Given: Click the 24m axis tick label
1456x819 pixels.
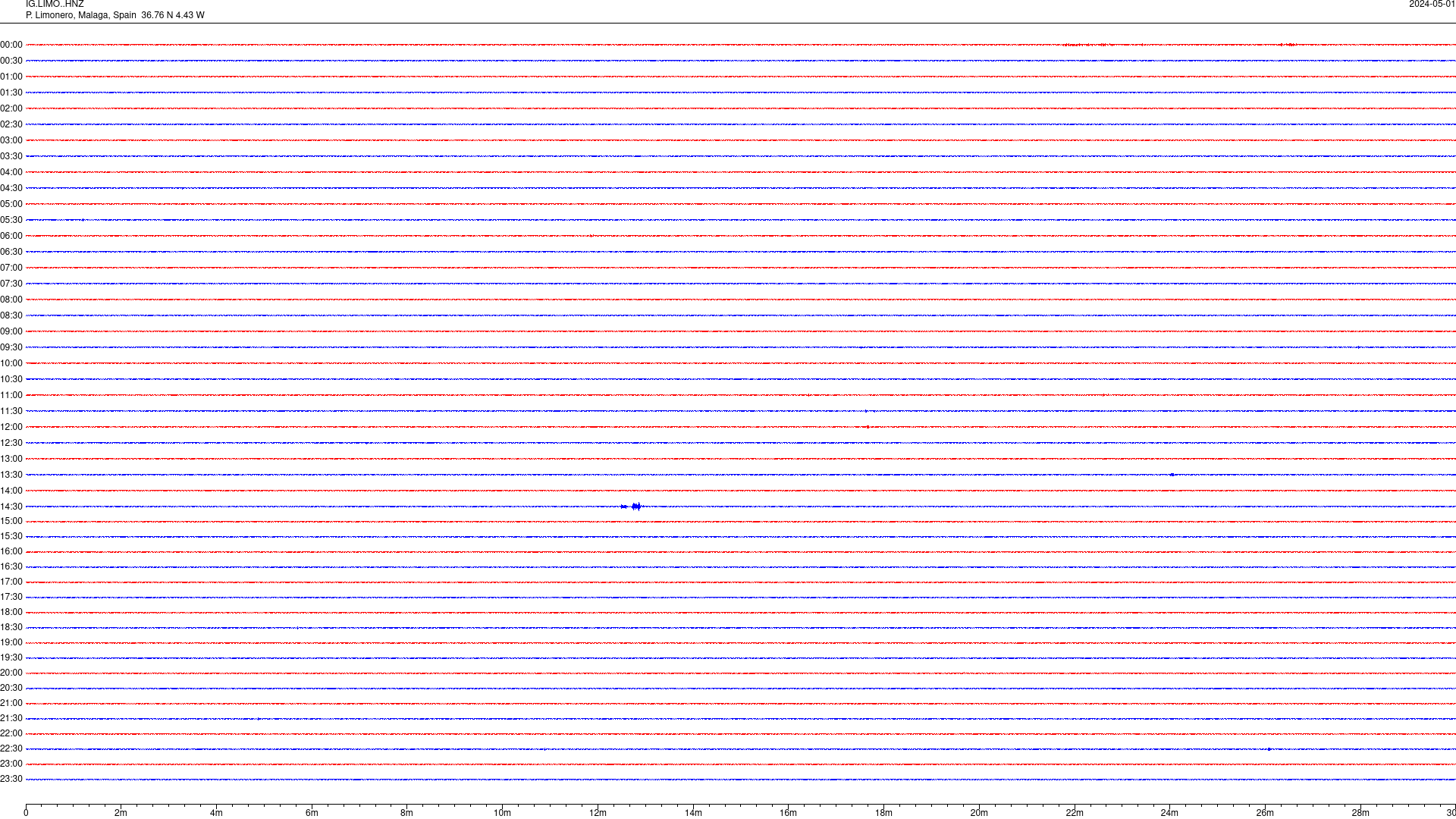Looking at the screenshot, I should (1169, 813).
